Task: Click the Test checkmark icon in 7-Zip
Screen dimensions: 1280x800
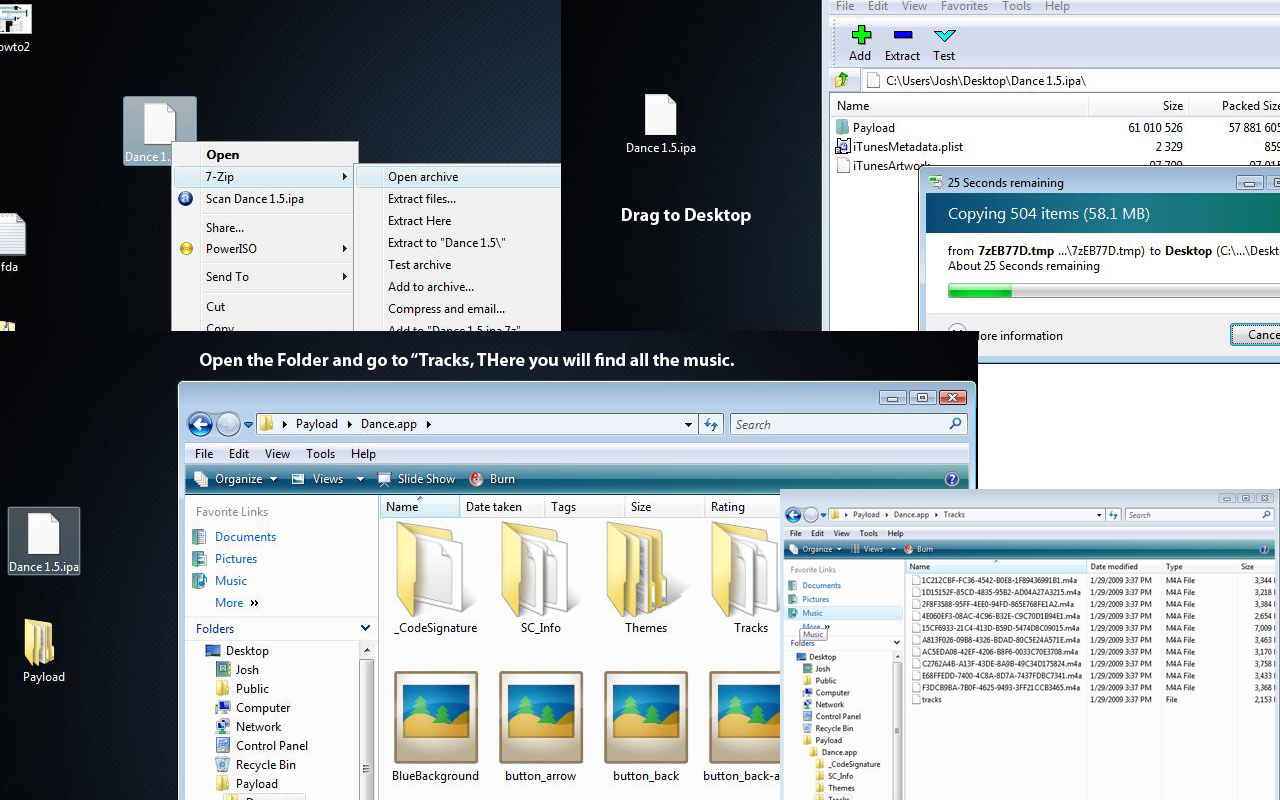Action: click(x=944, y=36)
